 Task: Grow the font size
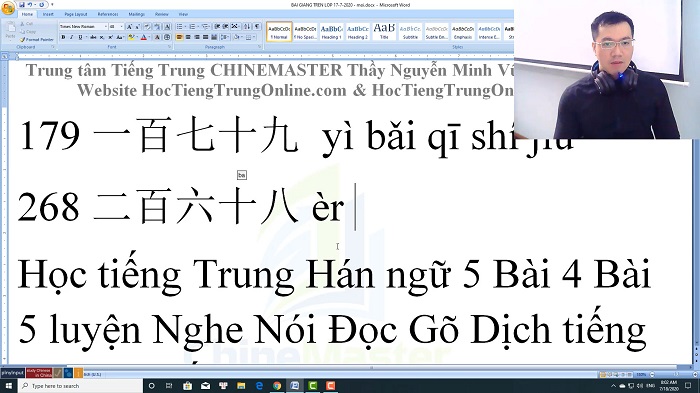coord(129,27)
